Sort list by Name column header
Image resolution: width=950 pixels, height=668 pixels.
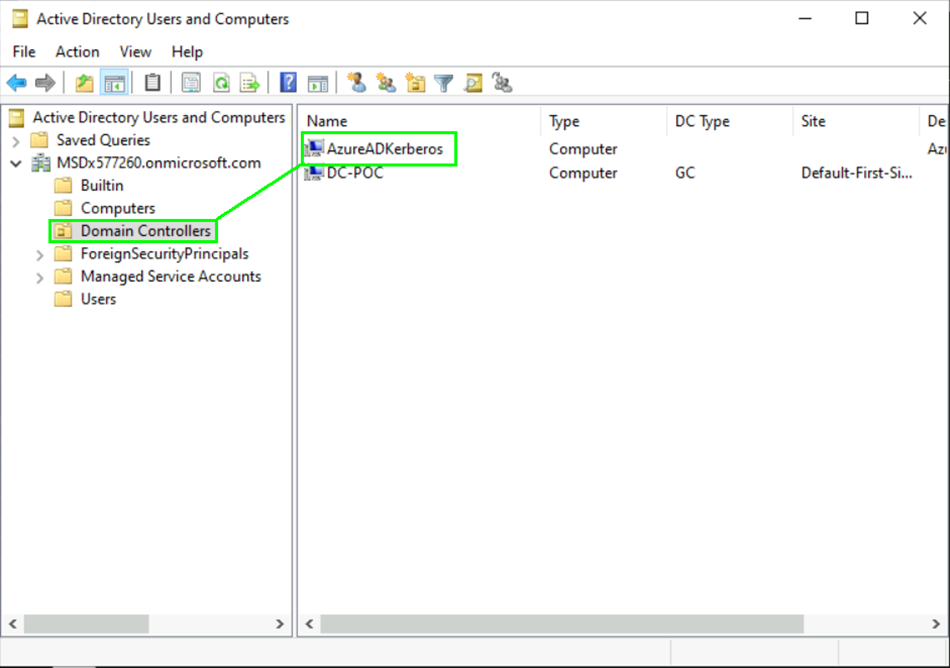(x=420, y=121)
